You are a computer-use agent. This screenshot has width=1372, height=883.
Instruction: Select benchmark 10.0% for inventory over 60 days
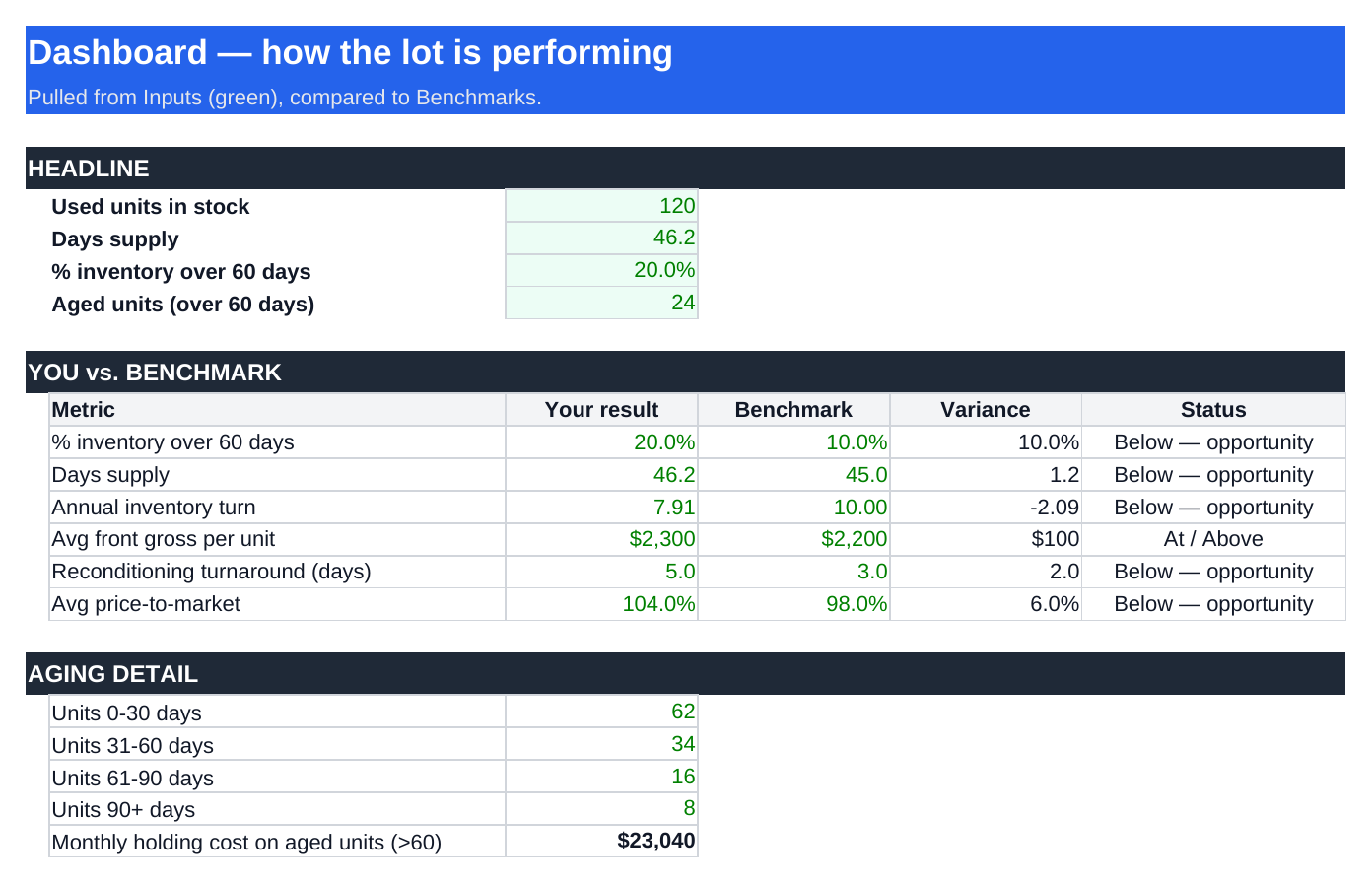(x=793, y=442)
